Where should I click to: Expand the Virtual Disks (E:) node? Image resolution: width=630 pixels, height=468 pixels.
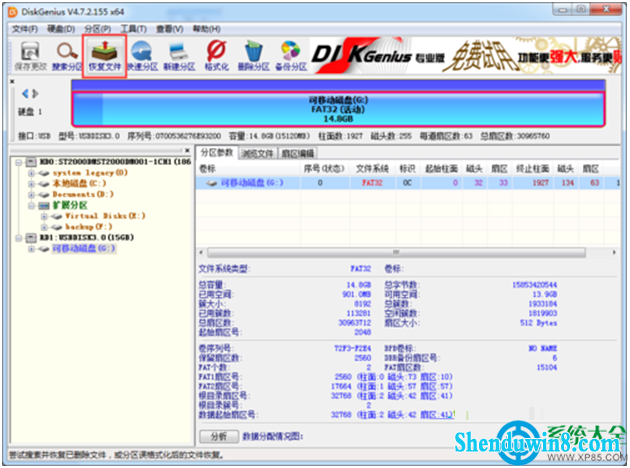(x=44, y=217)
